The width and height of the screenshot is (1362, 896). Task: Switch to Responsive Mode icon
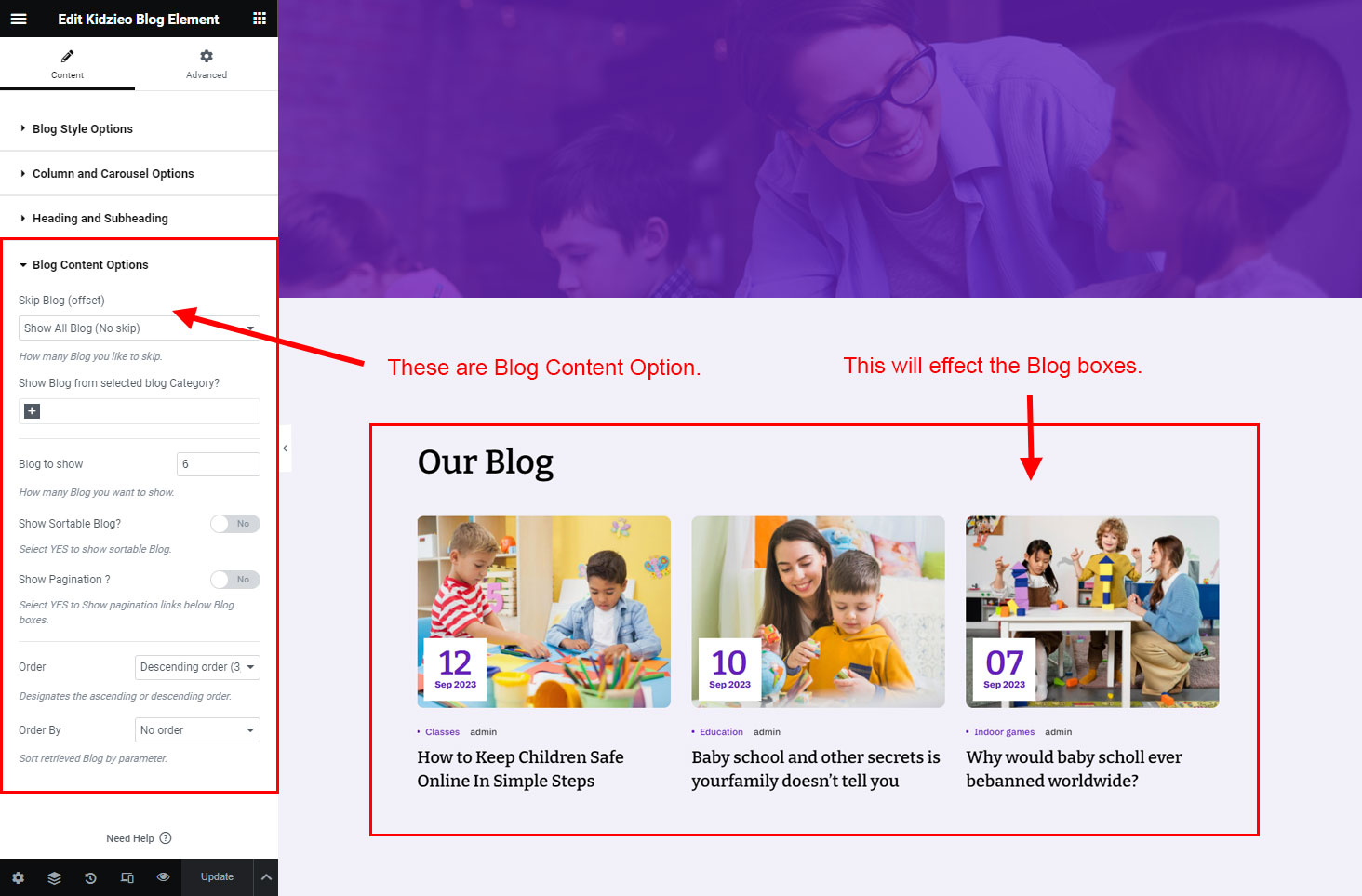click(127, 877)
